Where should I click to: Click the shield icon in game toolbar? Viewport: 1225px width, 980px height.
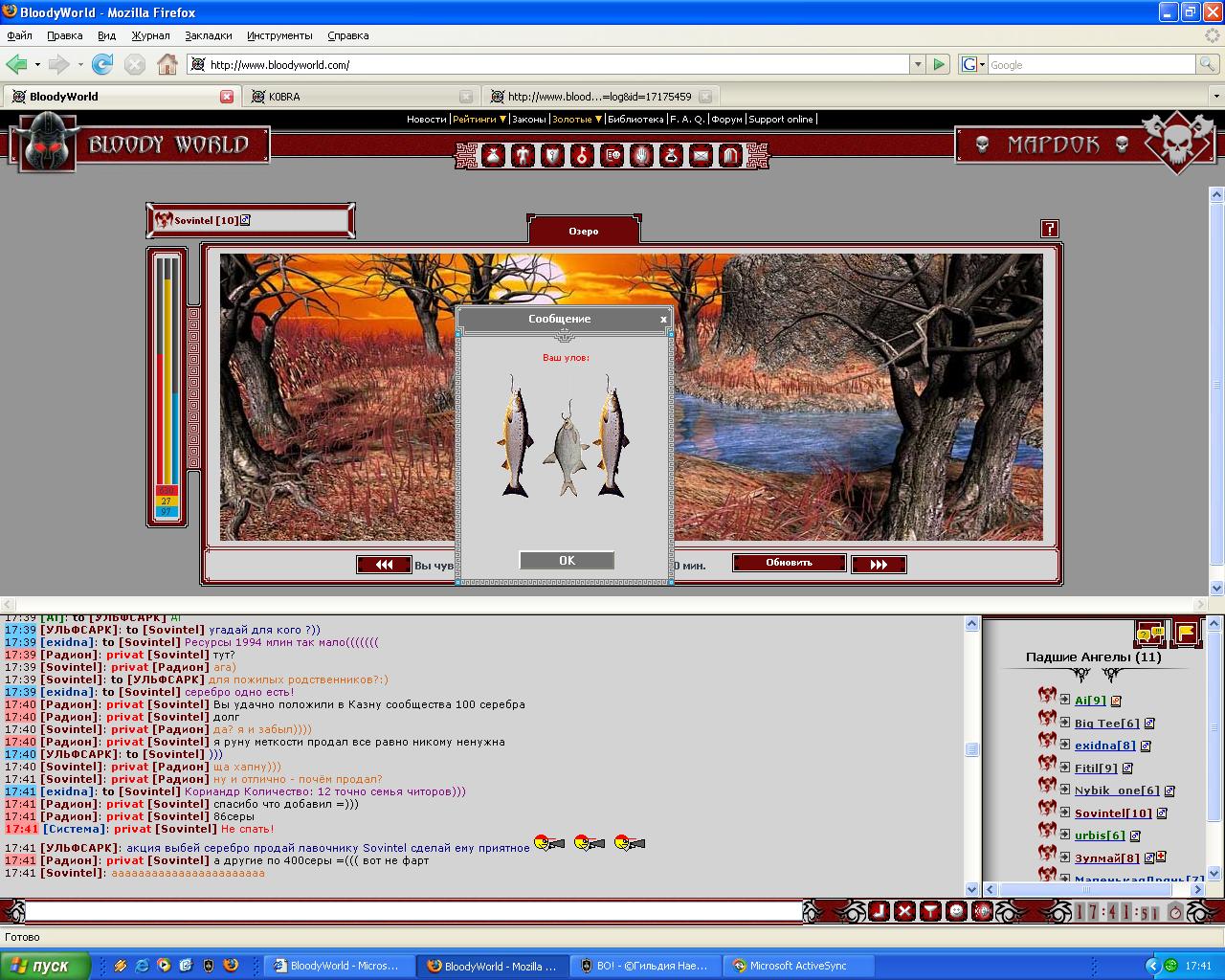[552, 155]
